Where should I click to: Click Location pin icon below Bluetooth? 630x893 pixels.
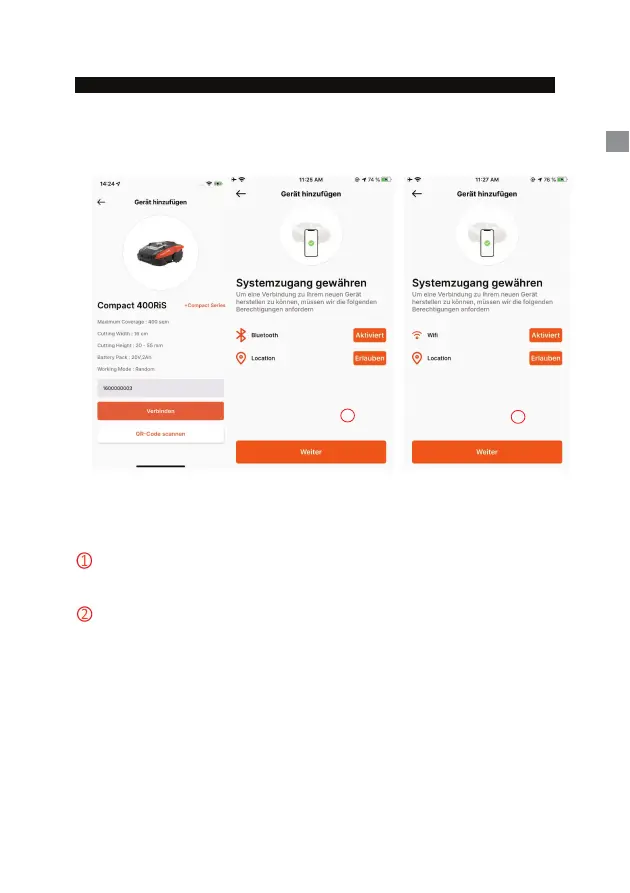tap(241, 358)
